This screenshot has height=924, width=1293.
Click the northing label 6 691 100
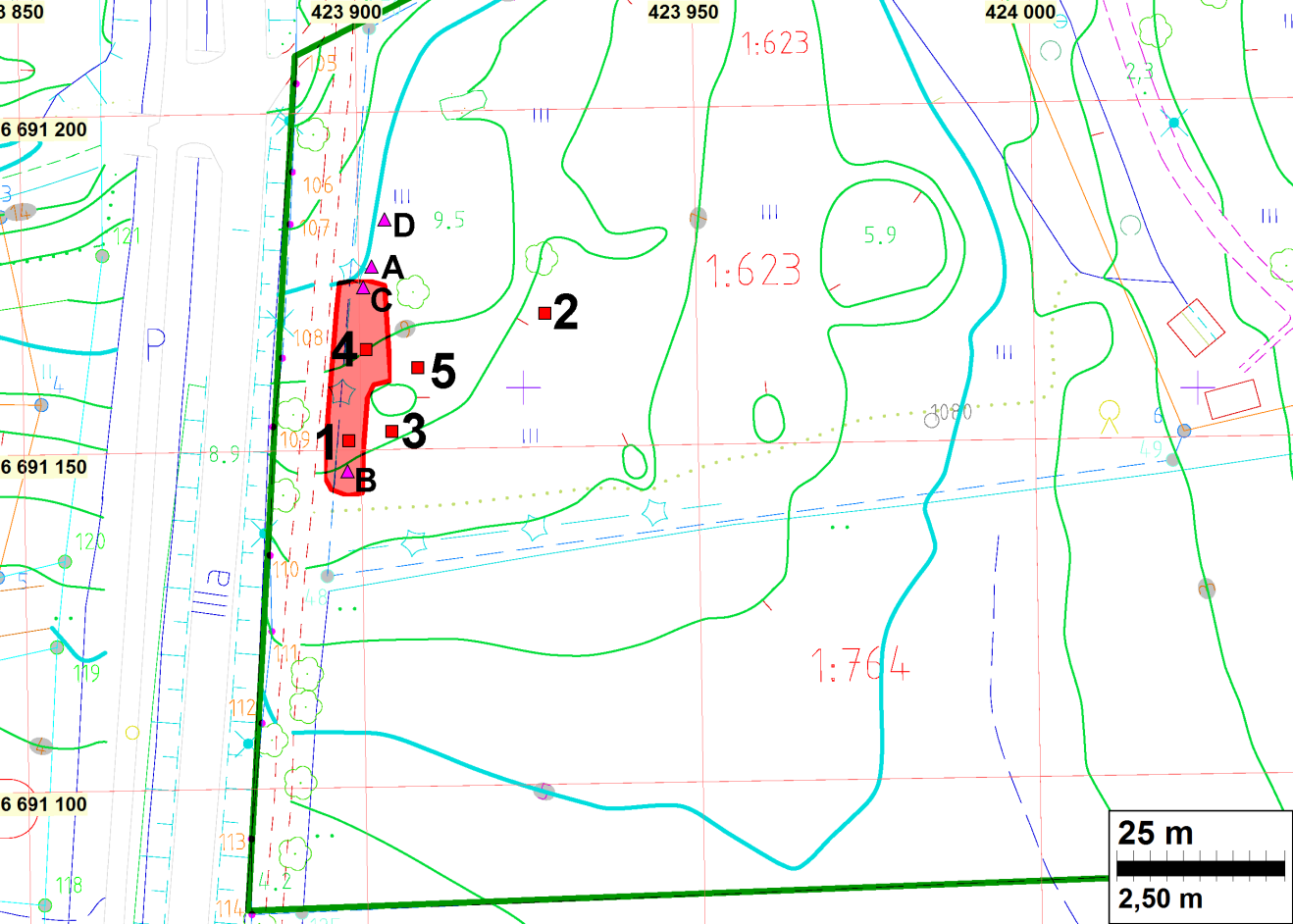[44, 804]
